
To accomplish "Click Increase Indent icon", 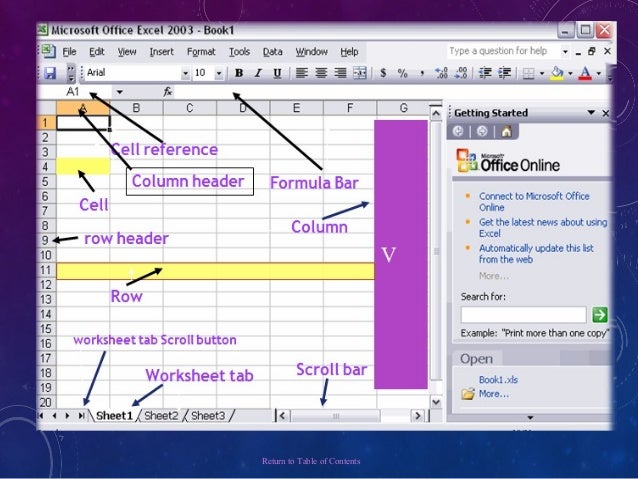I will (505, 73).
